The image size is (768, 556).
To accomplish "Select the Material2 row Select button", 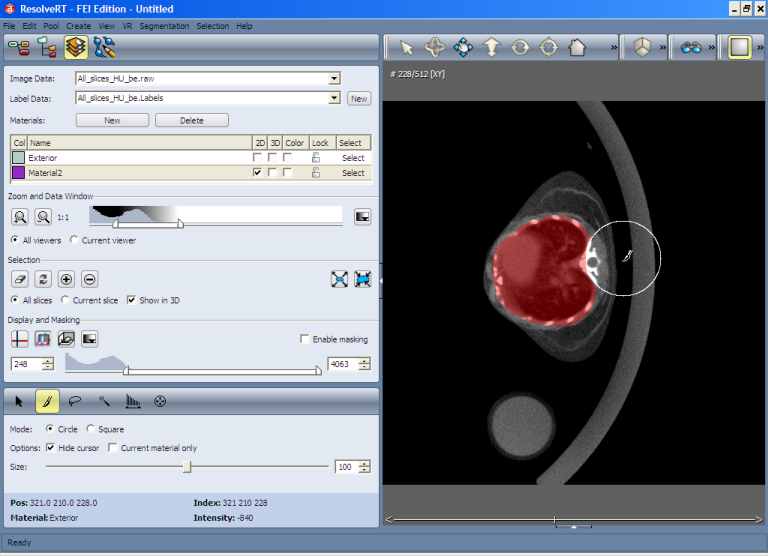I will point(353,173).
